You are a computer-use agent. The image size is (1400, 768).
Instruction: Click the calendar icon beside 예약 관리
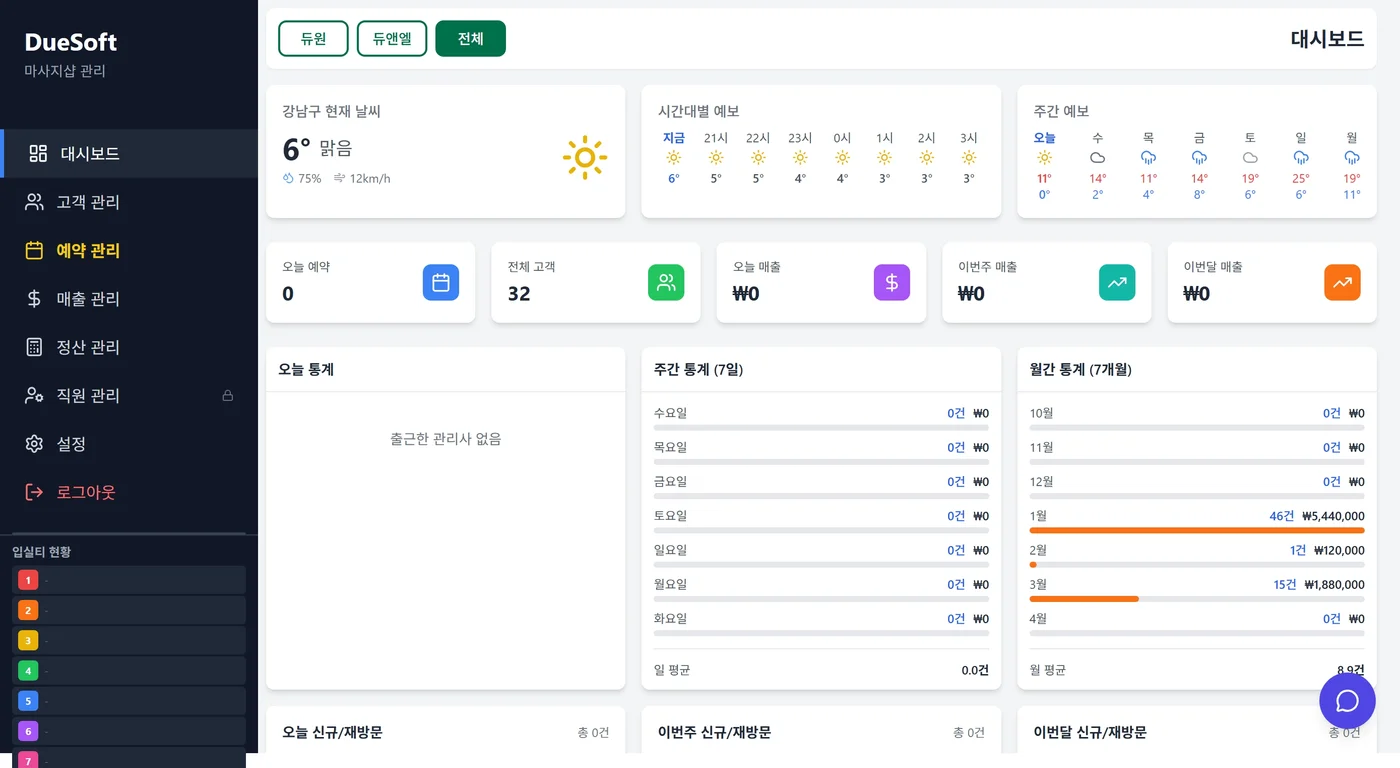coord(34,250)
